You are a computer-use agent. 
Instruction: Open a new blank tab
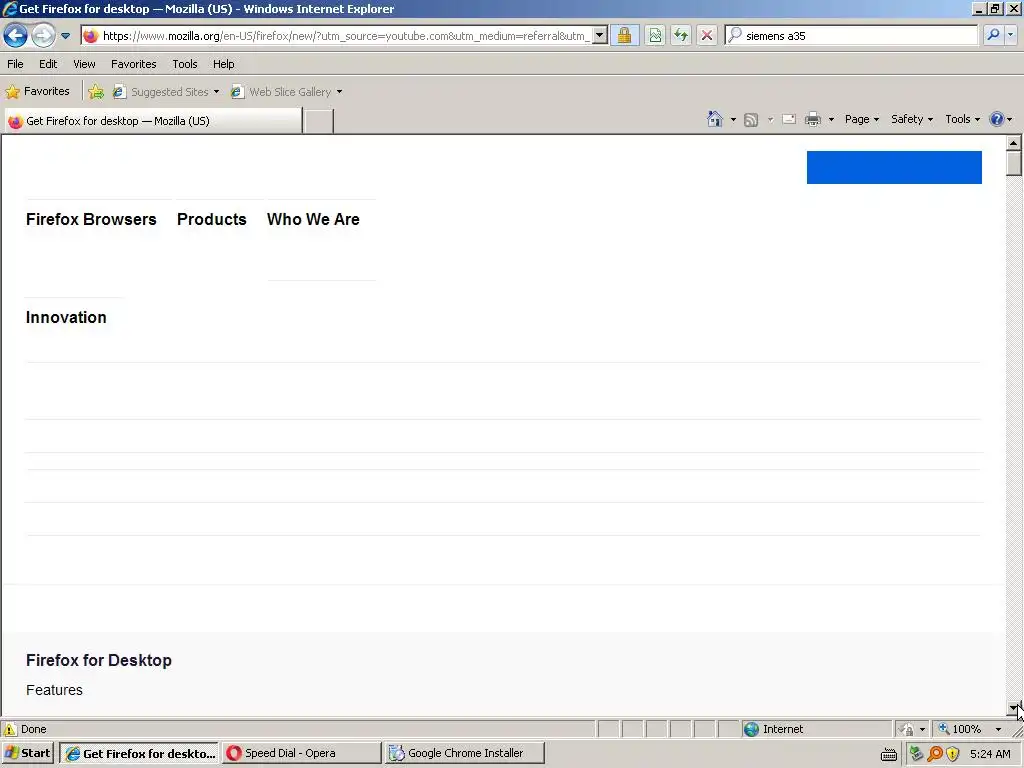coord(319,121)
